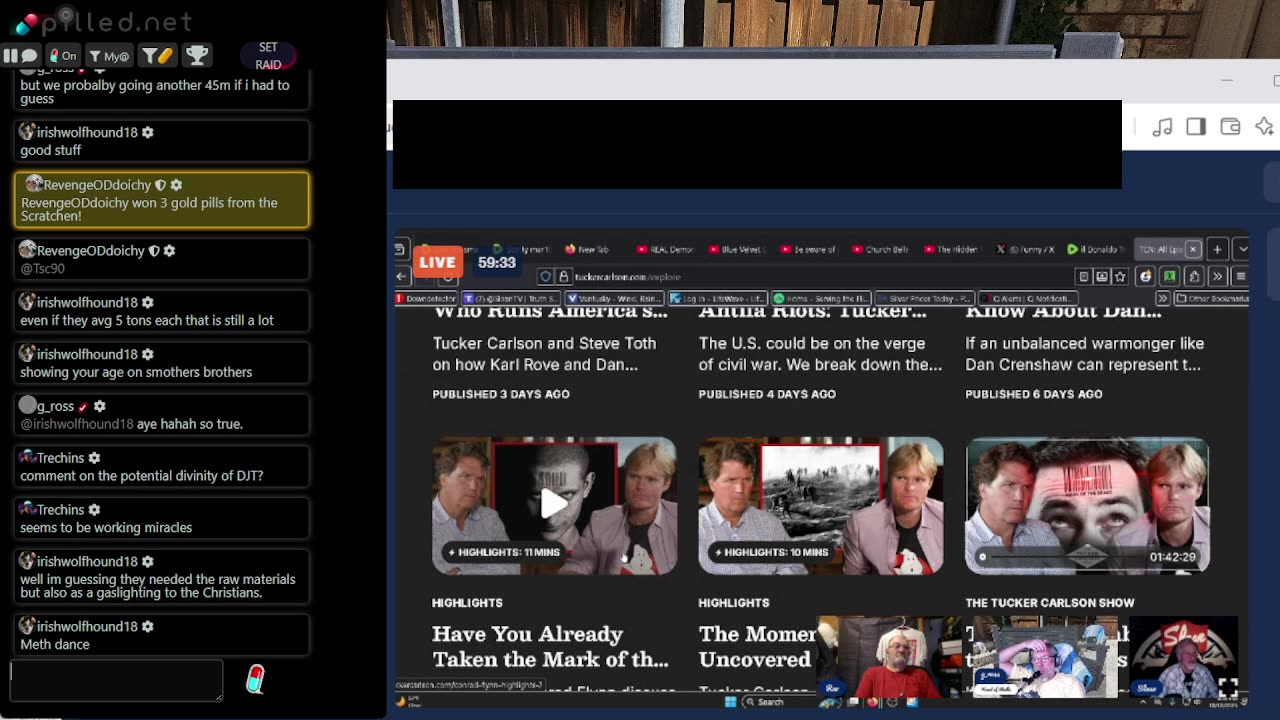1280x720 pixels.
Task: Open the wallet icon in browser toolbar
Action: click(x=1230, y=127)
